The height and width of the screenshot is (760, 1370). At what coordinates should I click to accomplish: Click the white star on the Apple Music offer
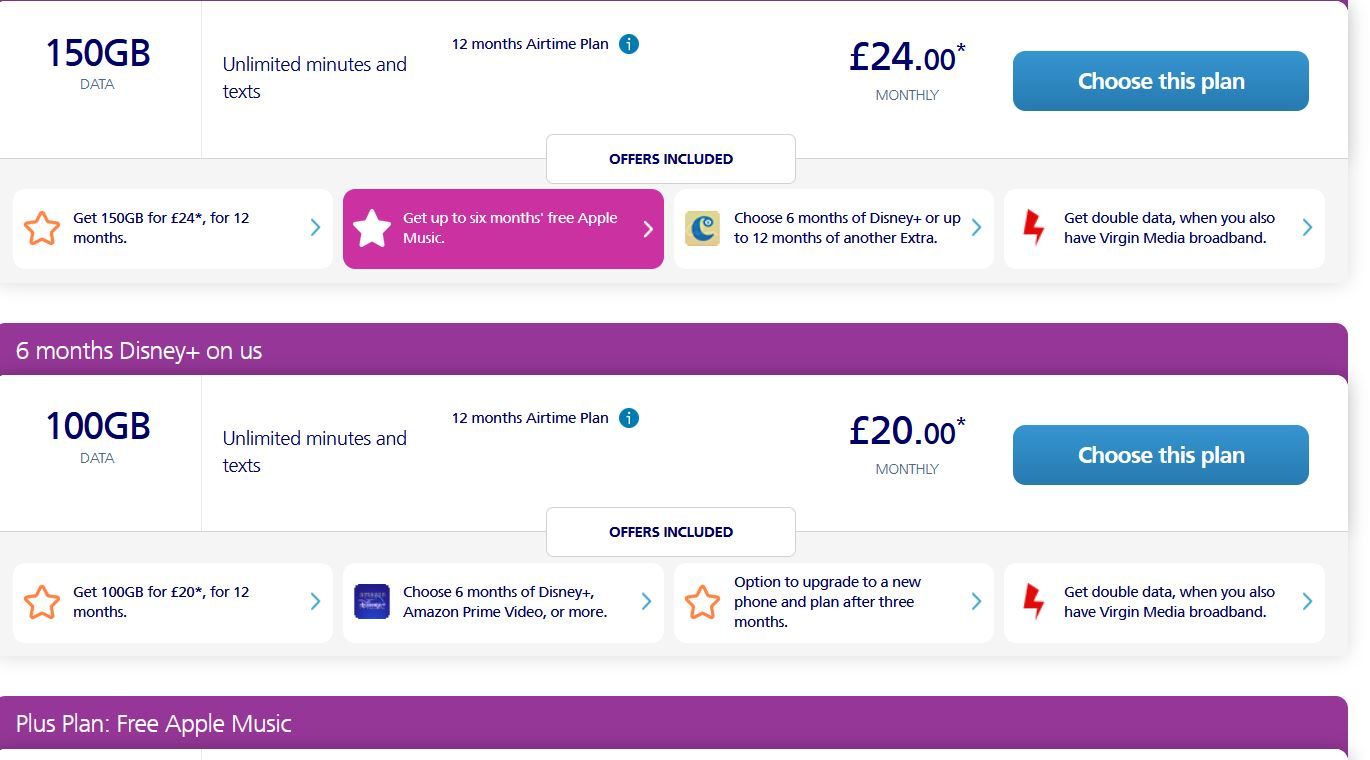point(371,228)
